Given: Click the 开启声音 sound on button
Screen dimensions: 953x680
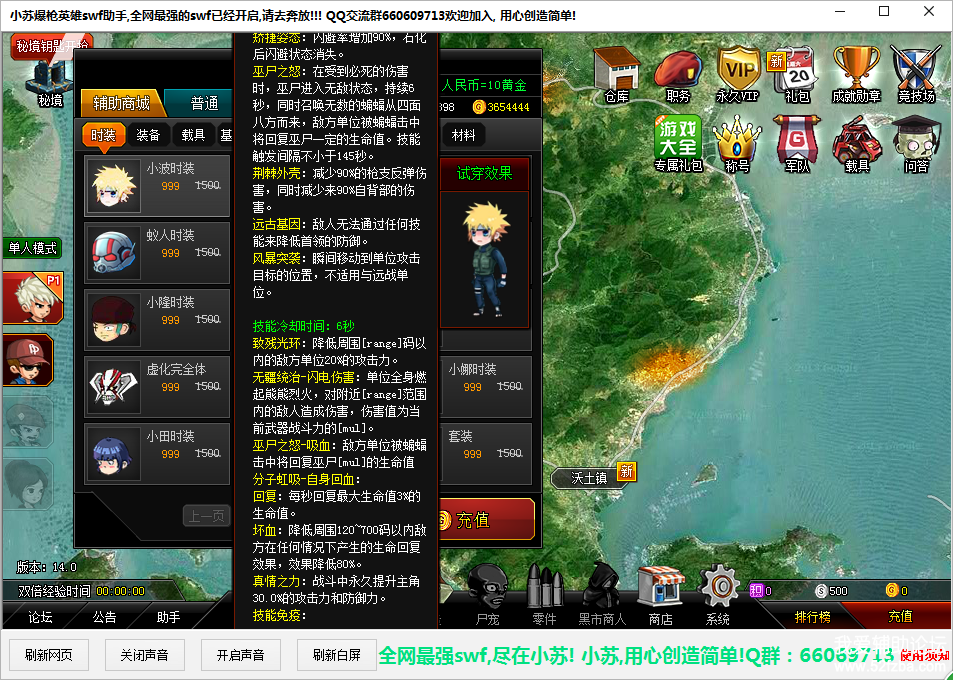Looking at the screenshot, I should tap(241, 655).
